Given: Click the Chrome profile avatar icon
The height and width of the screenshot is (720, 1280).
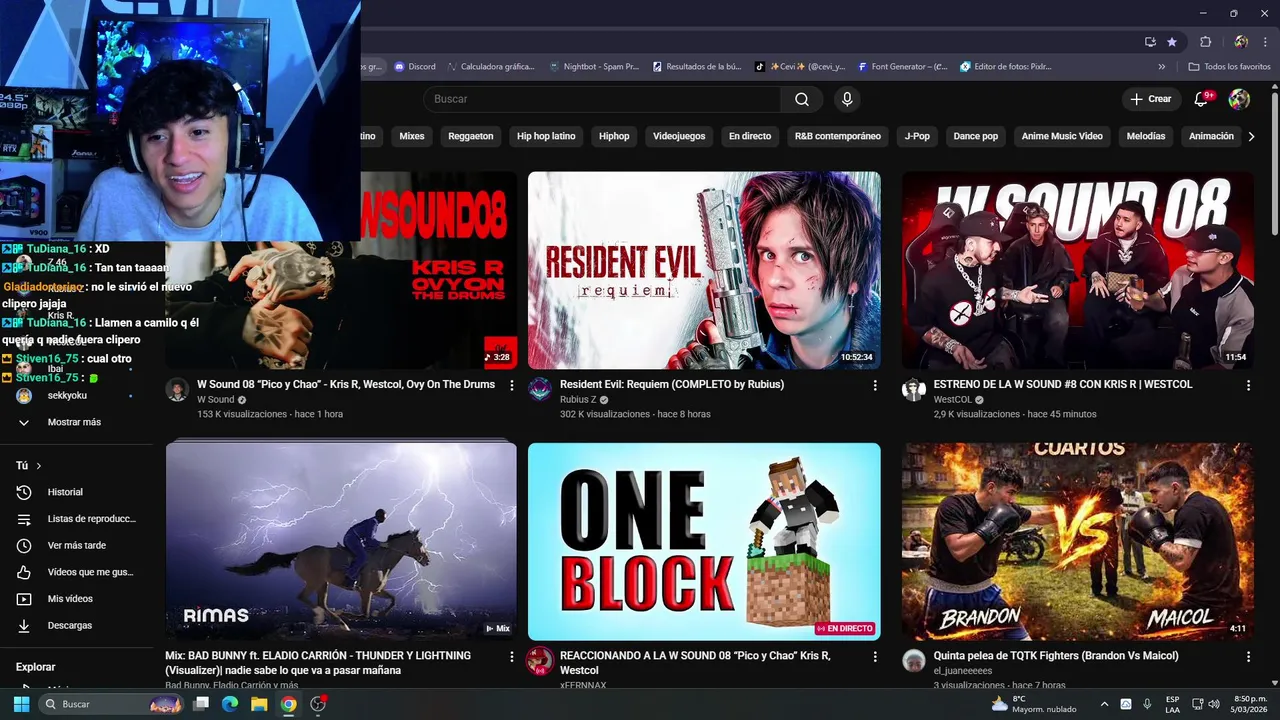Looking at the screenshot, I should click(1241, 42).
